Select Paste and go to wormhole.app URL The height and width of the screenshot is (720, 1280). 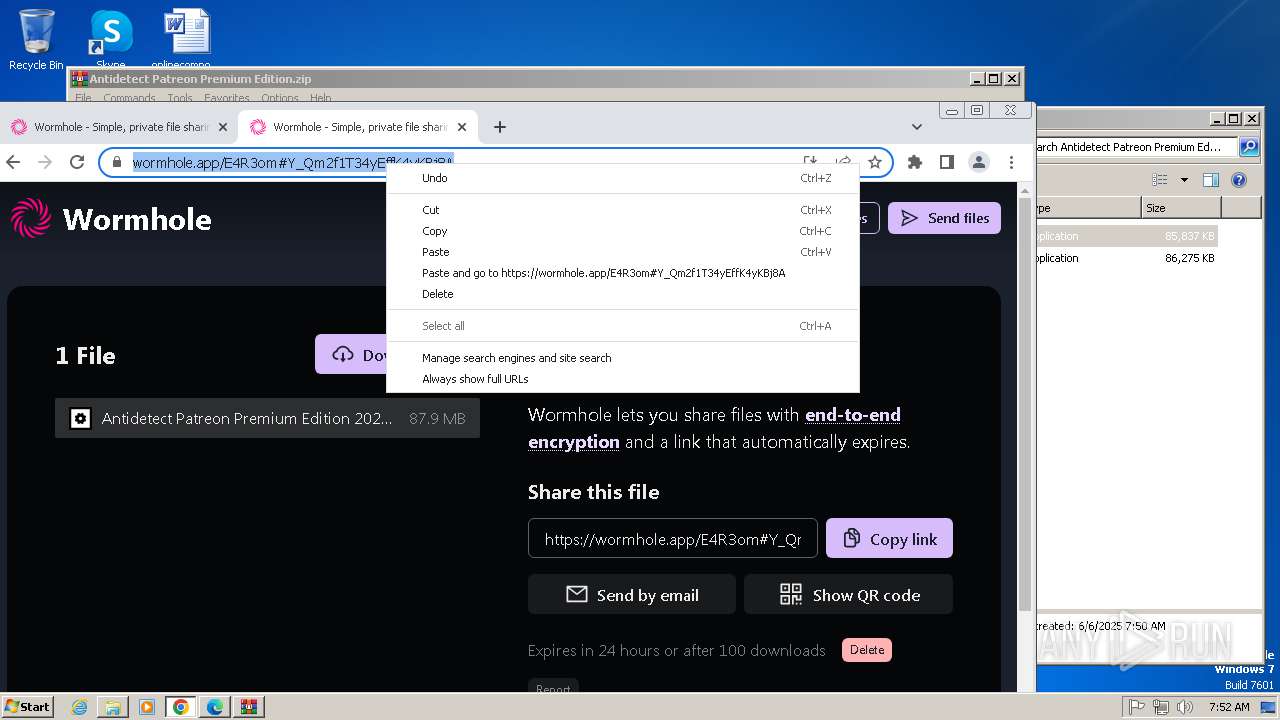coord(622,273)
